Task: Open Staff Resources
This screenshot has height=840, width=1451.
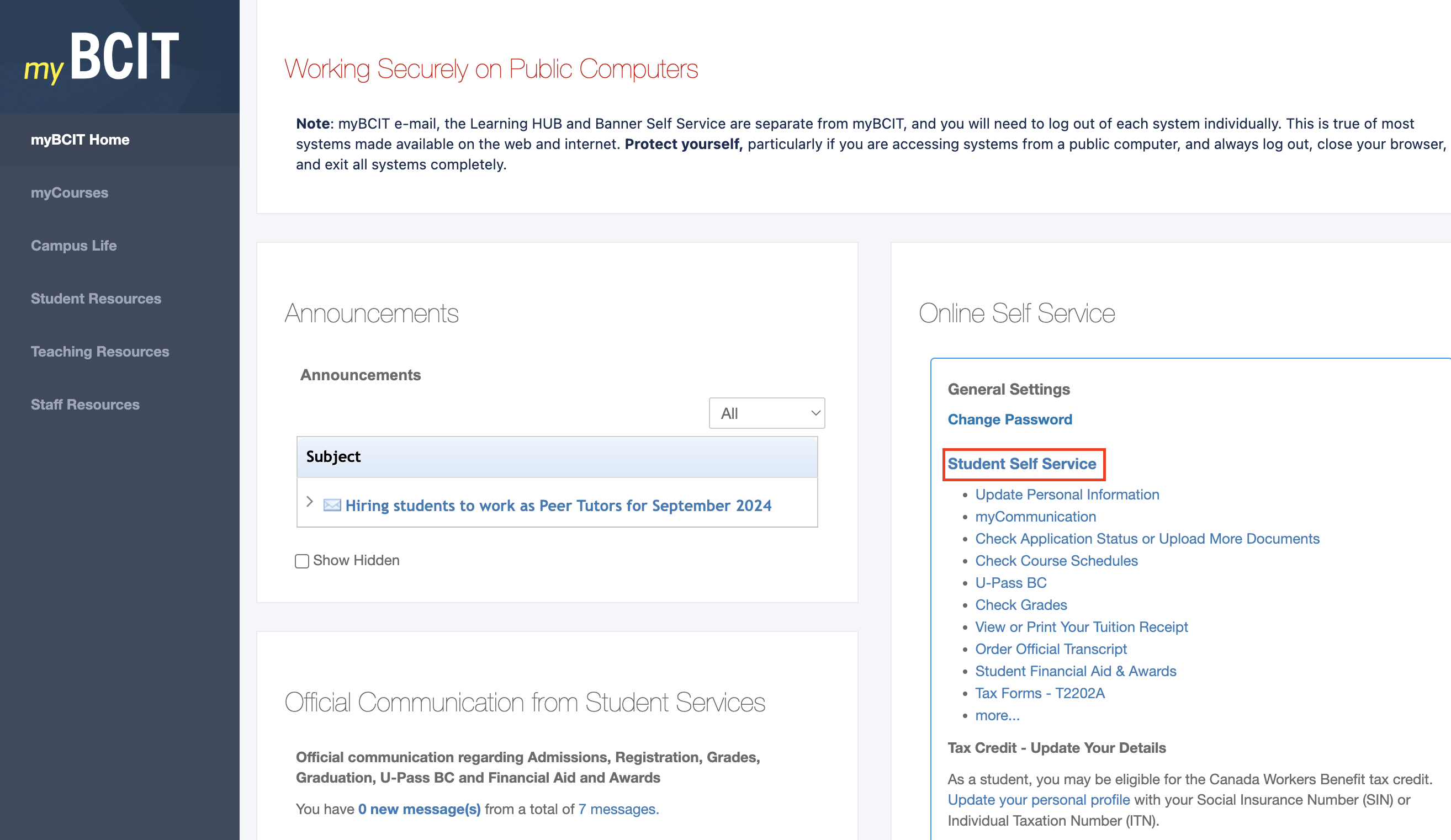Action: 85,405
